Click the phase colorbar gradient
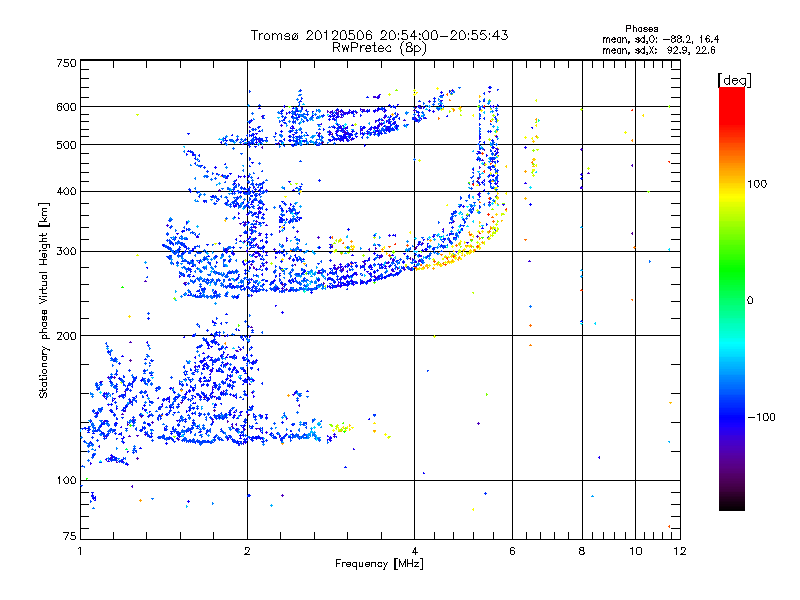Image resolution: width=800 pixels, height=600 pixels. pyautogui.click(x=732, y=299)
